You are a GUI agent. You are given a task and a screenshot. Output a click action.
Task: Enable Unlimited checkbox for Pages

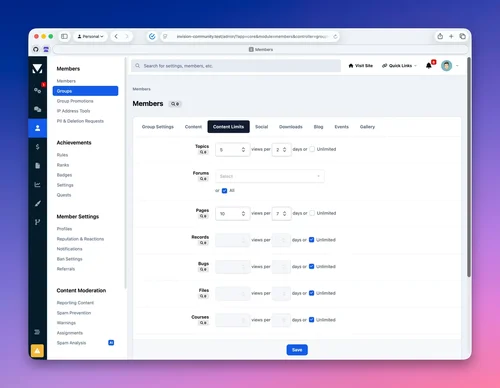(312, 213)
